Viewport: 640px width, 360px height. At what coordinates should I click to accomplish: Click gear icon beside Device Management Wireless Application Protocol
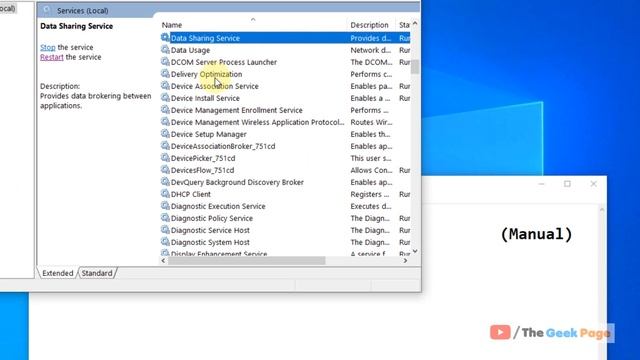[165, 122]
